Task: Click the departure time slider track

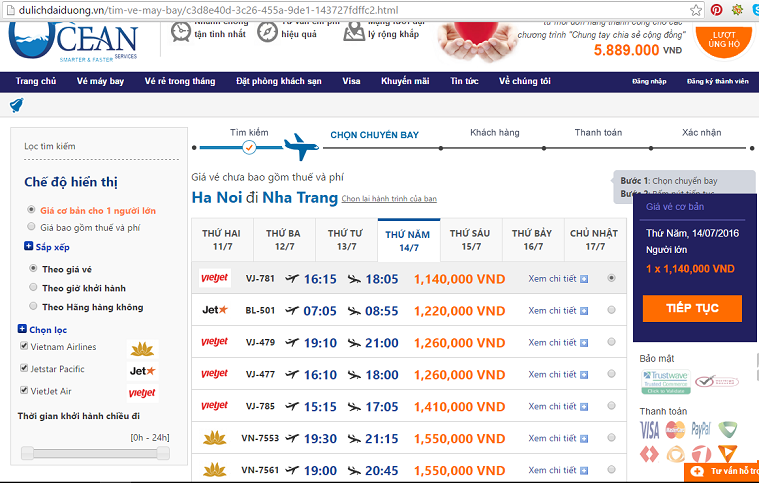Action: pos(95,453)
